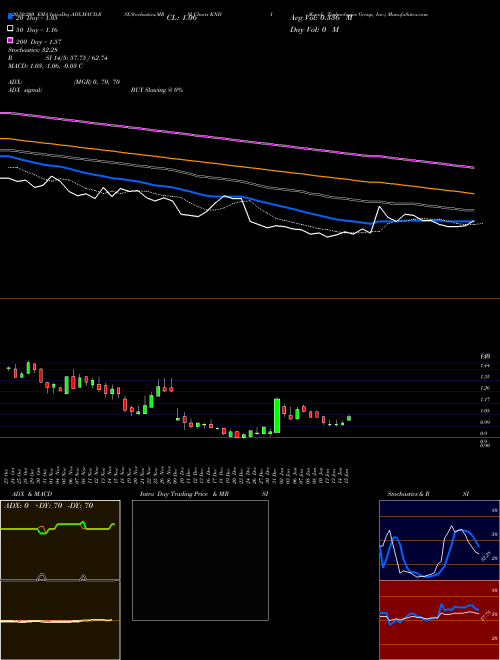The image size is (500, 660).
Task: Click the 'Avg Vol: 0.336 M' label
Action: click(321, 18)
